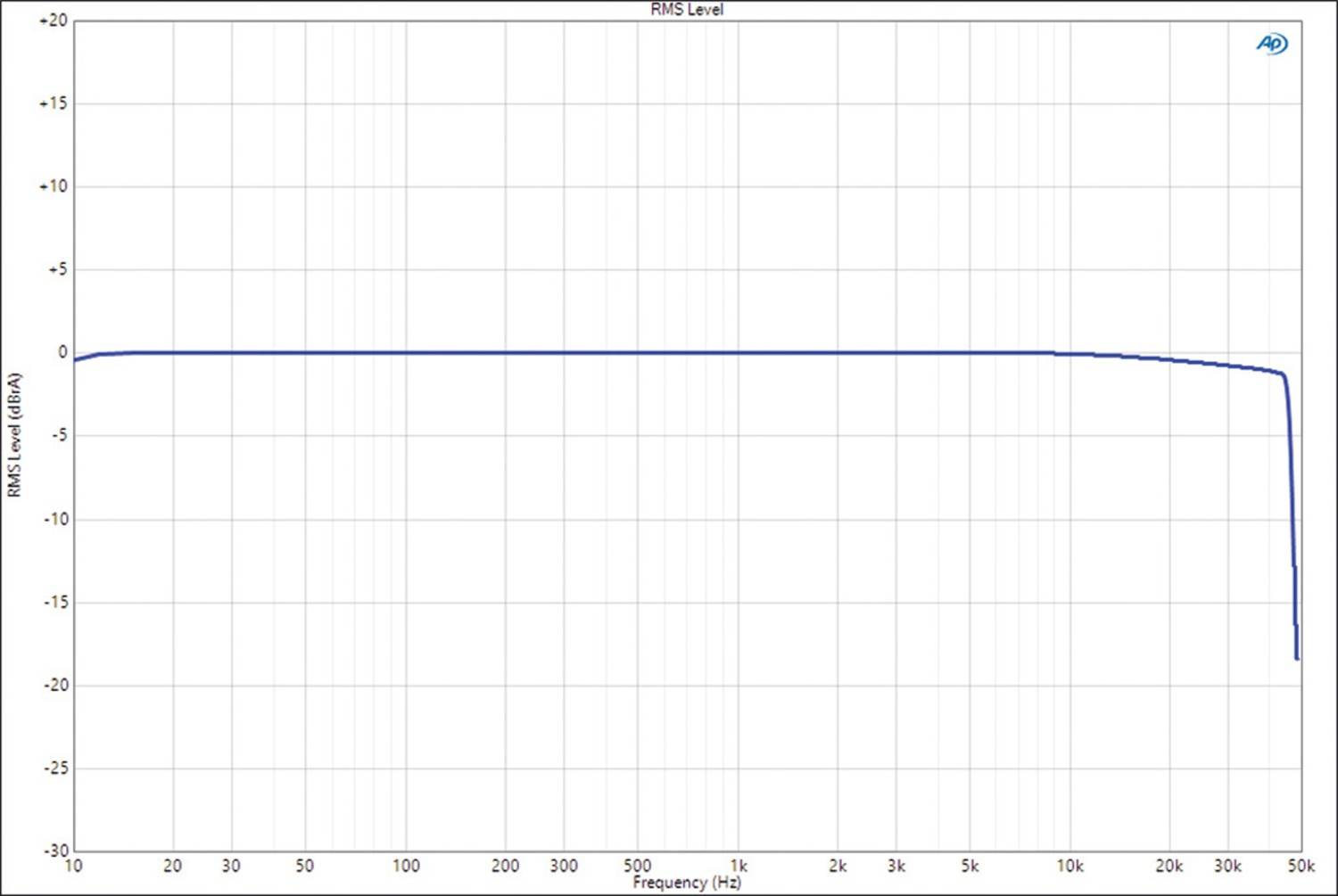Click the AP logo icon in the graph corner

click(1272, 44)
